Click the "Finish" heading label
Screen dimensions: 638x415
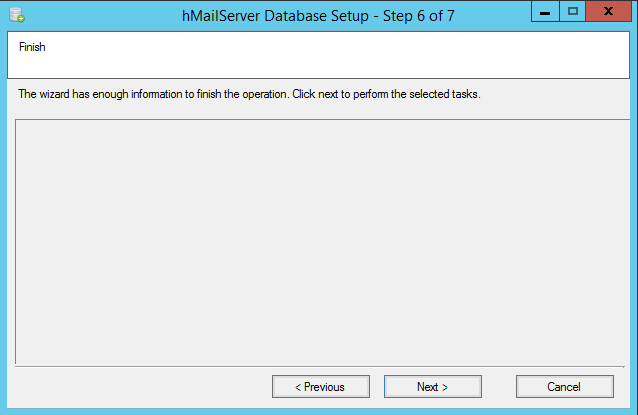(32, 47)
